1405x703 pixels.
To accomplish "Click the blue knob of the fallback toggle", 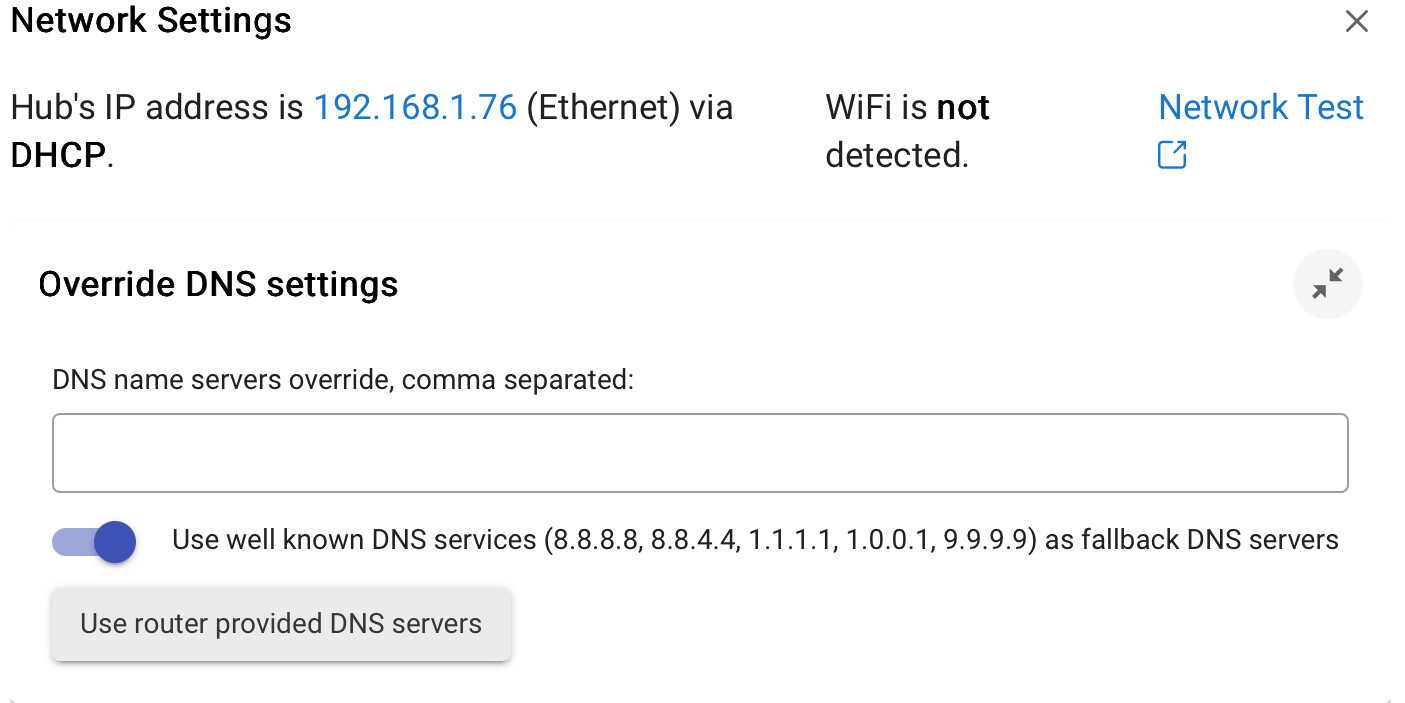I will tap(115, 541).
